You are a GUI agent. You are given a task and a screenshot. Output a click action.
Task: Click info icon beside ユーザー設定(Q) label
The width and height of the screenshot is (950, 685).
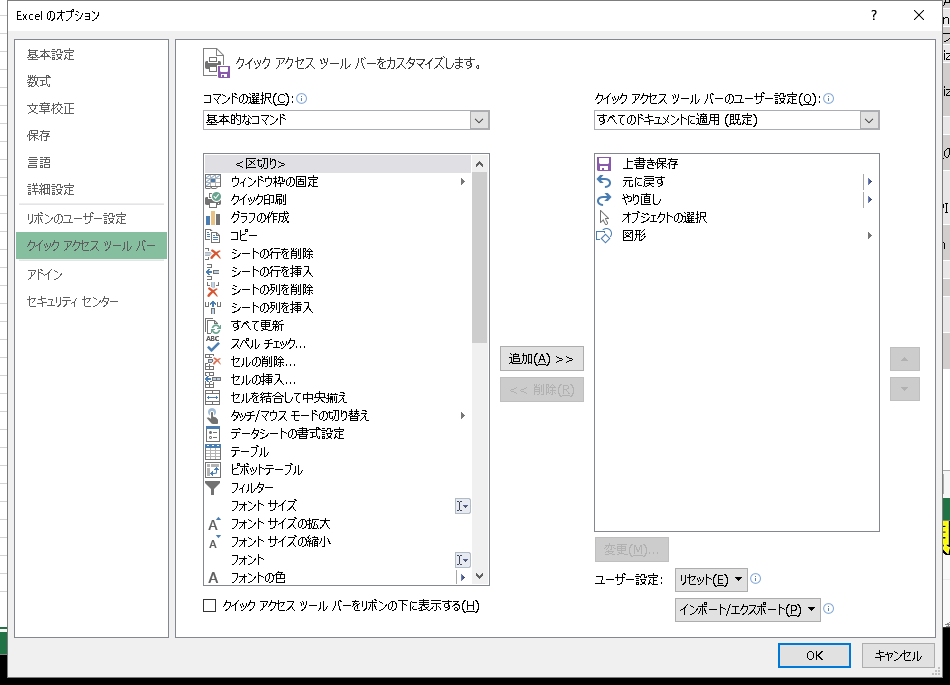click(829, 98)
